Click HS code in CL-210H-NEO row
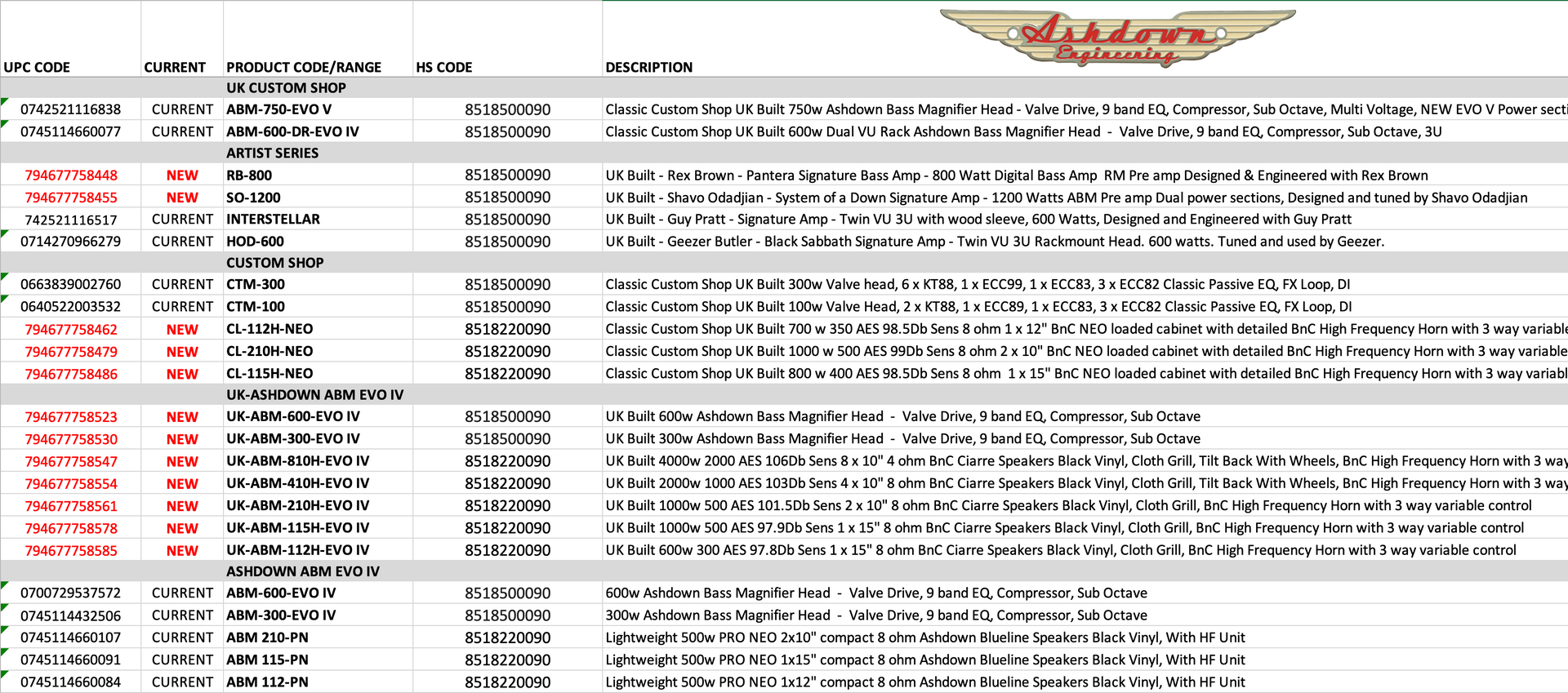Screen dimensions: 1568x693 click(508, 351)
